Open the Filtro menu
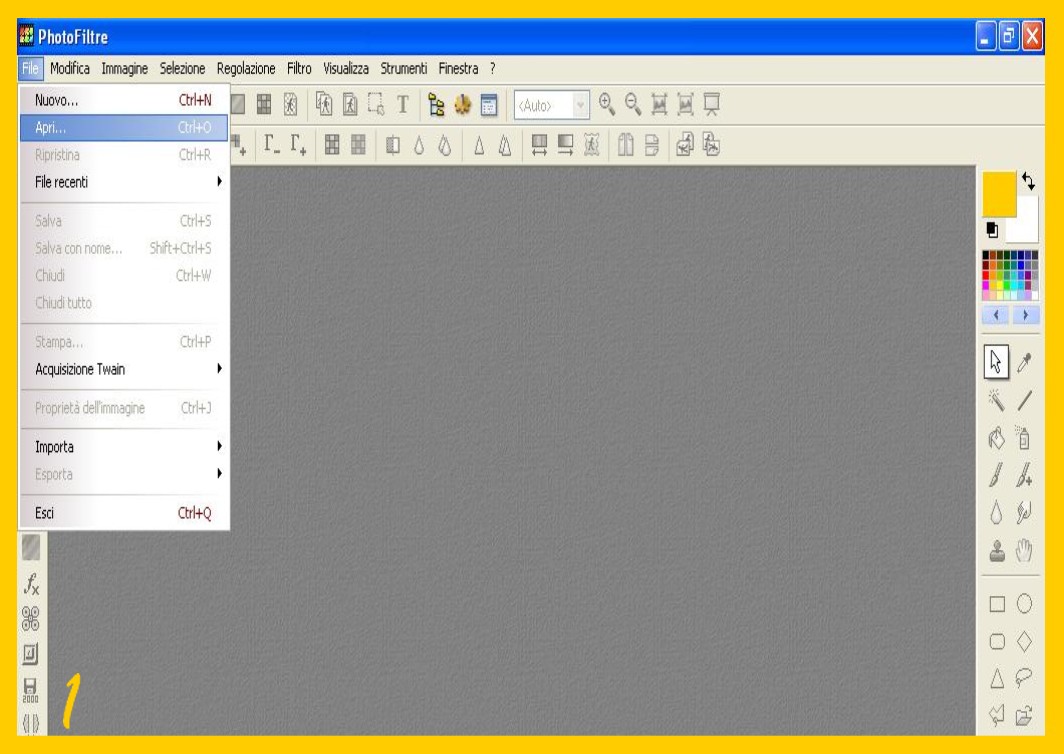This screenshot has width=1064, height=754. pyautogui.click(x=300, y=68)
